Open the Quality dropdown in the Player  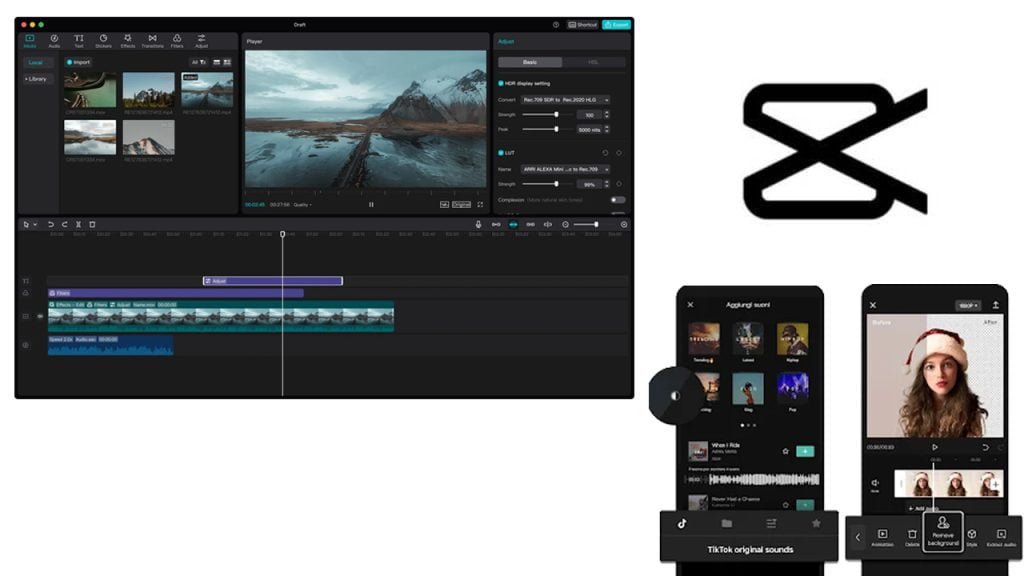click(302, 205)
